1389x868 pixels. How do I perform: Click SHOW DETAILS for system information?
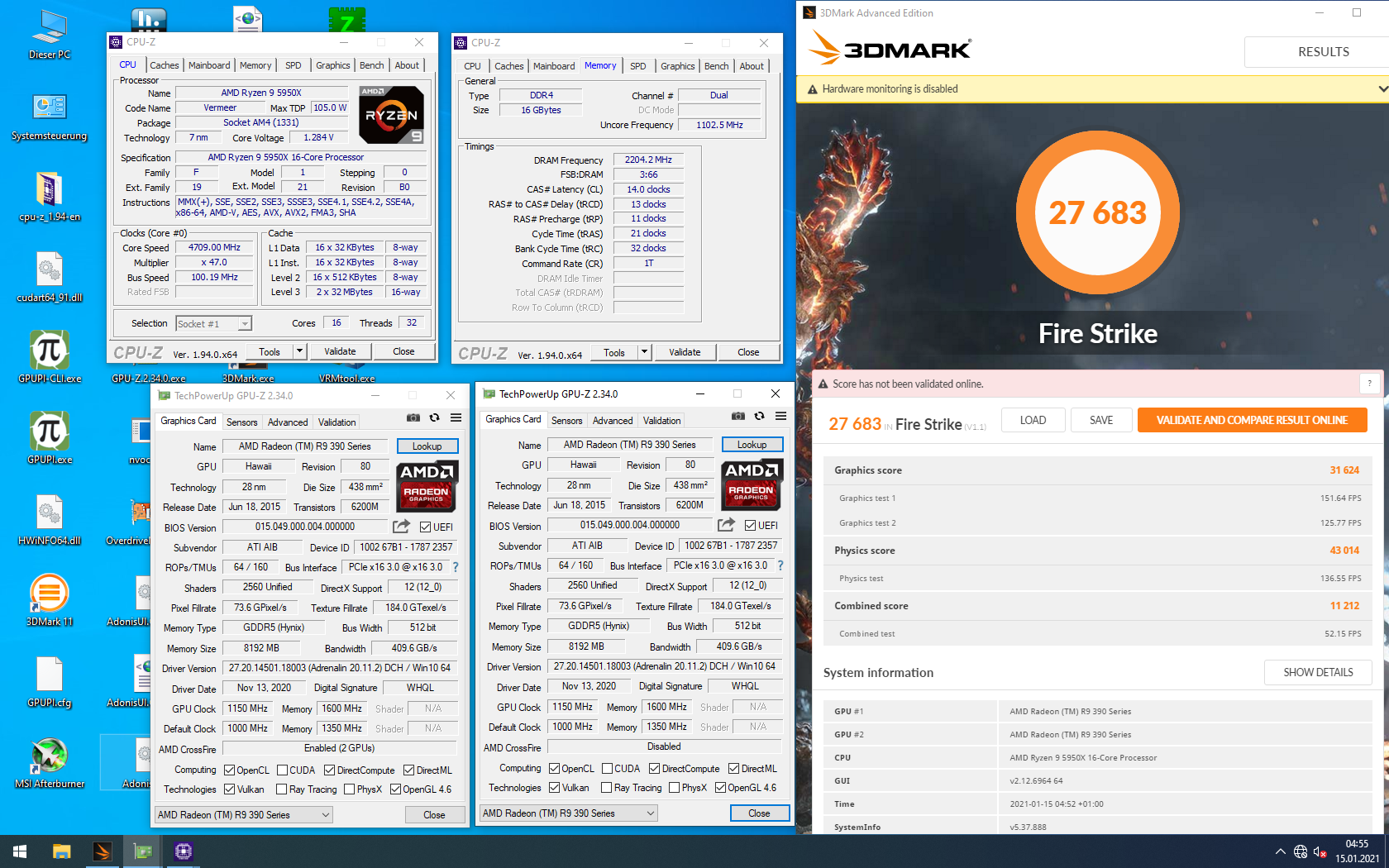point(1318,672)
